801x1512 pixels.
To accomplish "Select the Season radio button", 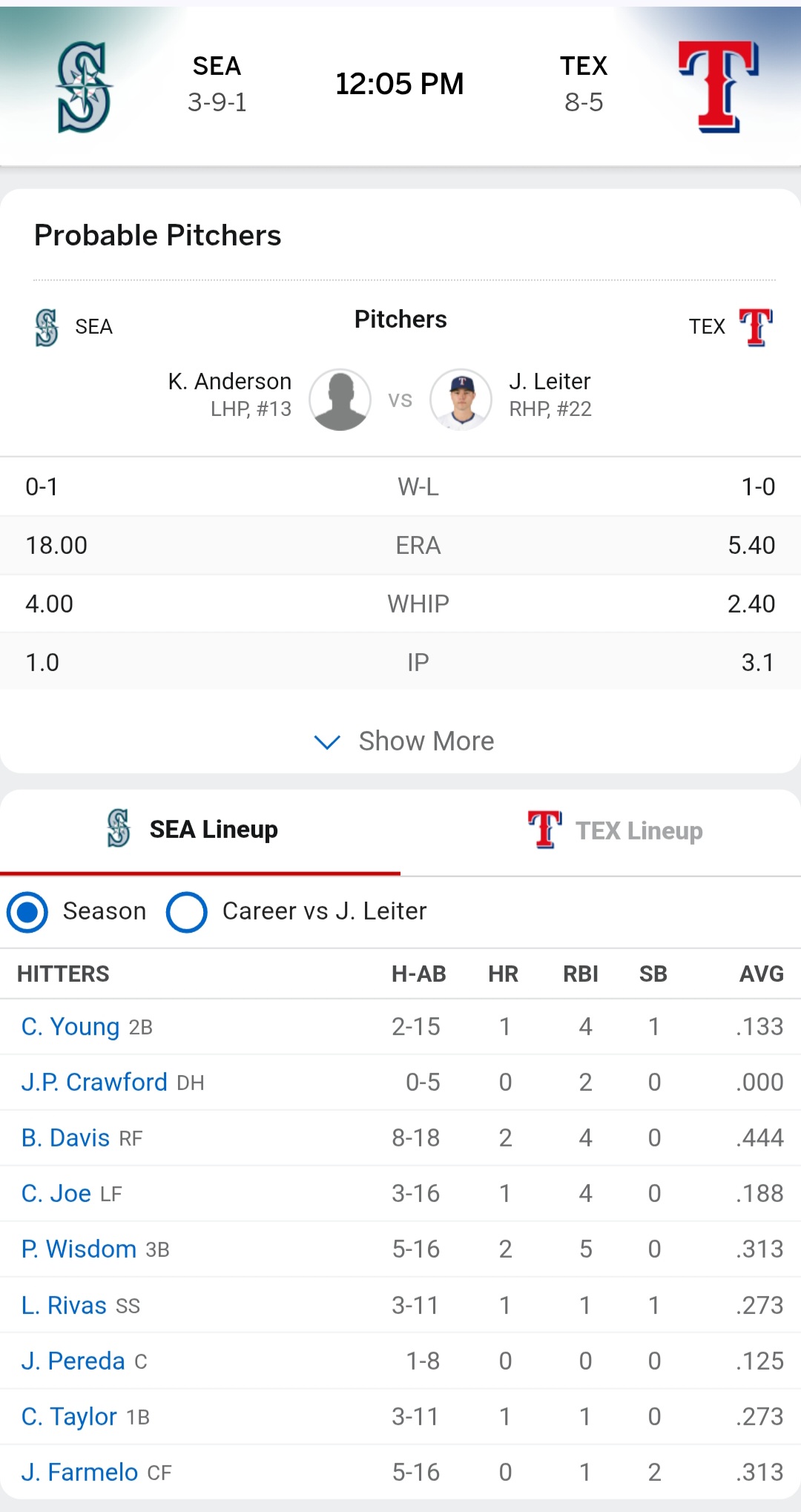I will tap(27, 911).
